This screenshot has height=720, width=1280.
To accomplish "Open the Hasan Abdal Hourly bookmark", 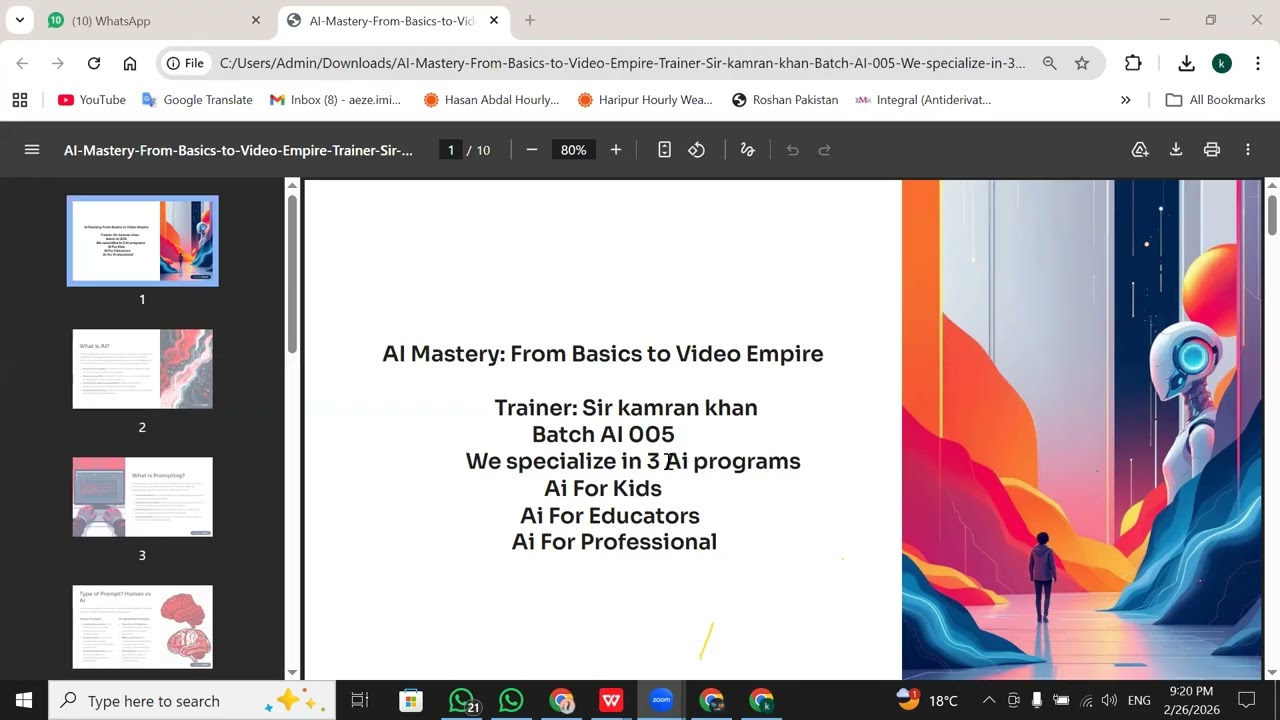I will pos(491,100).
